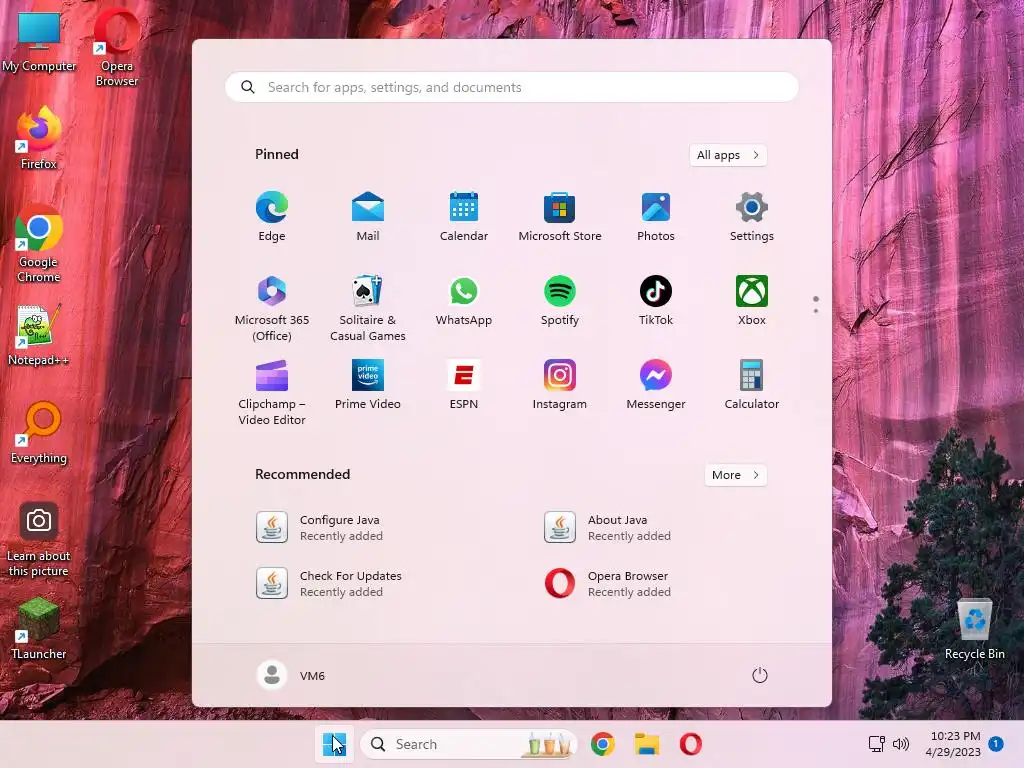Open File Explorer from the taskbar
This screenshot has height=768, width=1024.
pos(647,744)
